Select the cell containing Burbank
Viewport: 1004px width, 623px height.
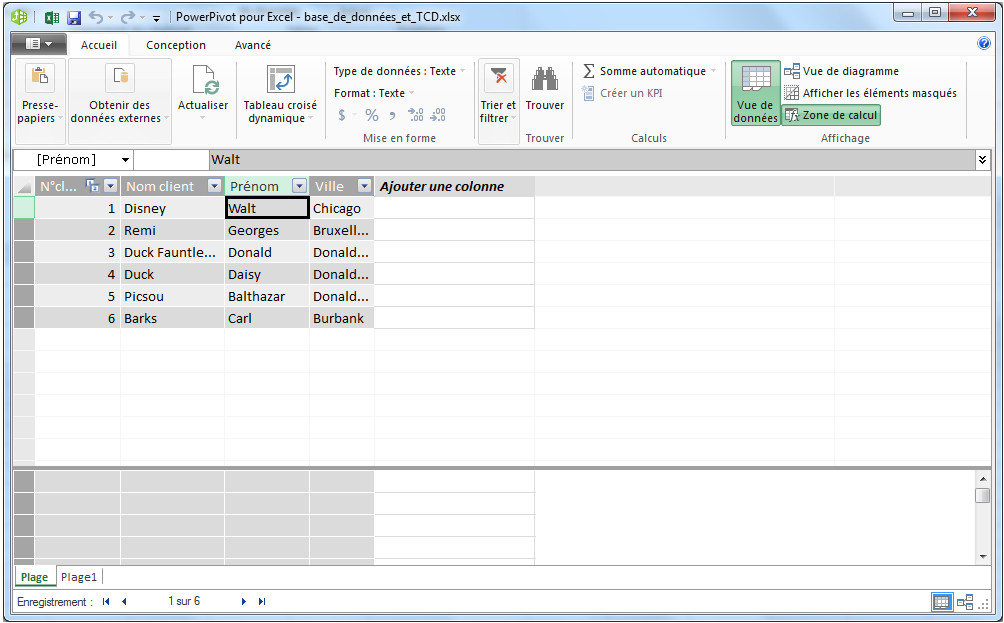point(341,318)
